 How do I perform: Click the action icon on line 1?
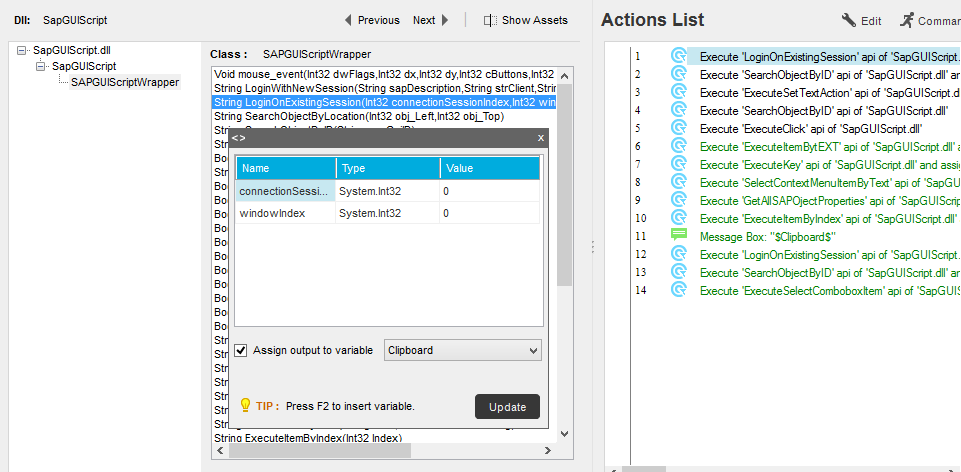[x=679, y=57]
